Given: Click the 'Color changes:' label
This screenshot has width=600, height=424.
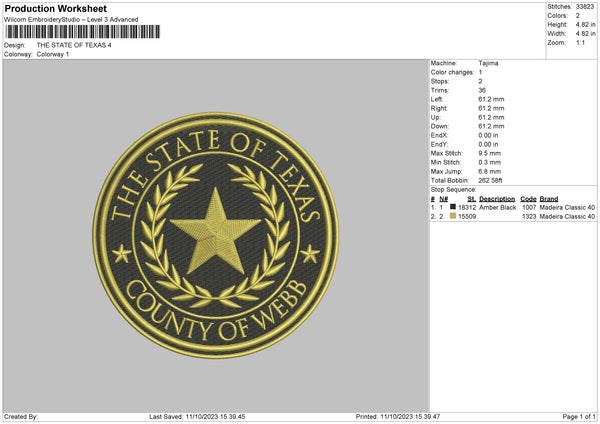Looking at the screenshot, I should (452, 72).
